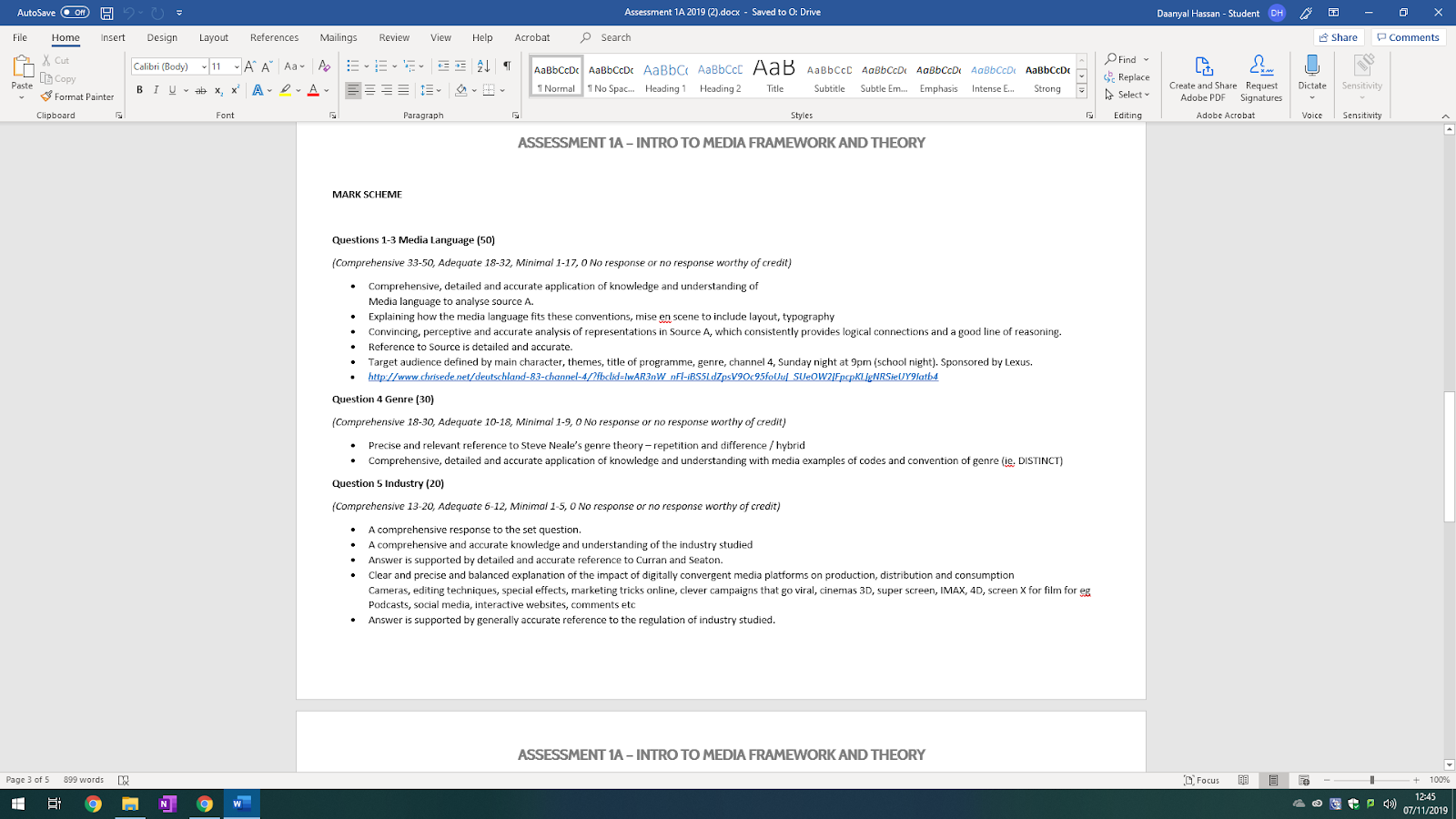This screenshot has width=1456, height=819.
Task: Click Request Signatures
Action: pyautogui.click(x=1261, y=78)
